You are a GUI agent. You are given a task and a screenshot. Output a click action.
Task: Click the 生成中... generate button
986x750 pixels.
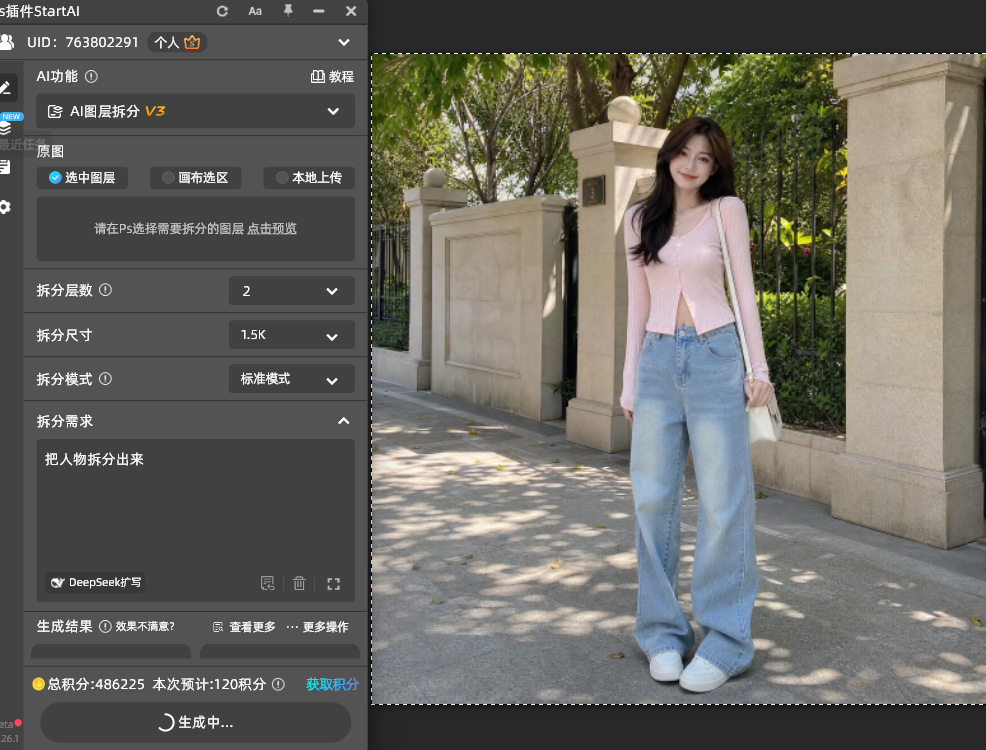click(x=196, y=722)
